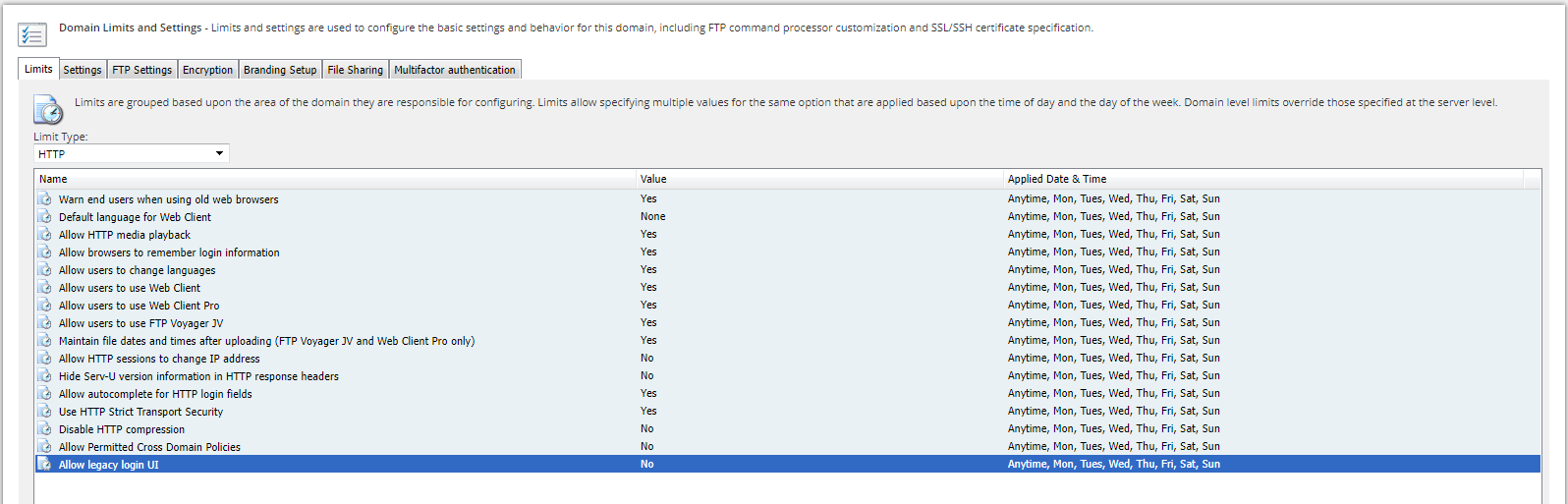Image resolution: width=1568 pixels, height=504 pixels.
Task: Select row Hide Serv-U version information in HTTP response headers
Action: (x=788, y=376)
